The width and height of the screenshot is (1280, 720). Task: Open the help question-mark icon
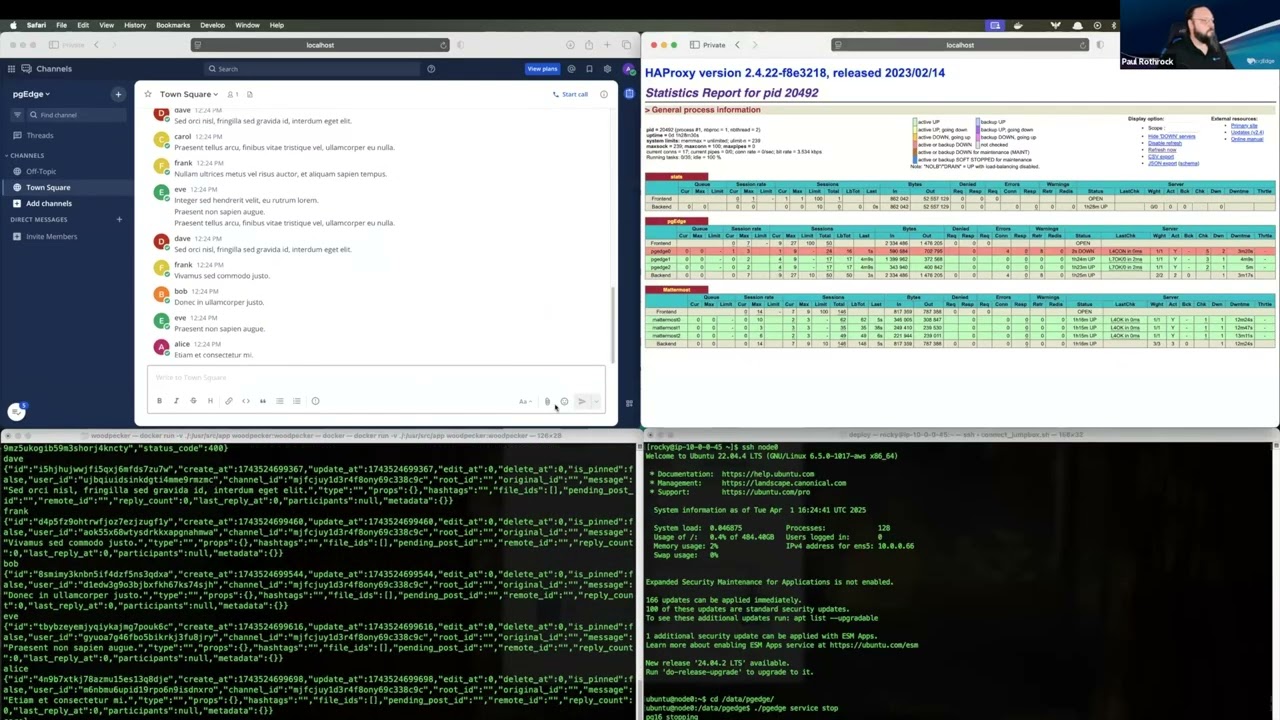point(431,69)
